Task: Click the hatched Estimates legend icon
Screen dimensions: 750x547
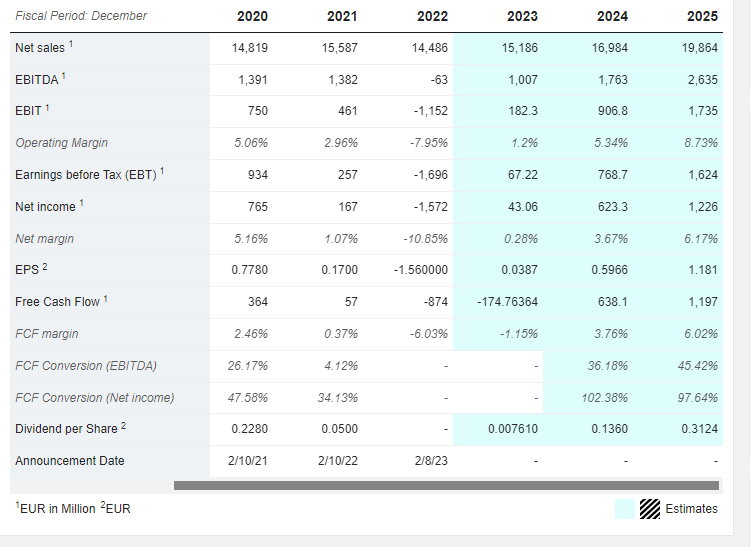Action: [x=650, y=509]
